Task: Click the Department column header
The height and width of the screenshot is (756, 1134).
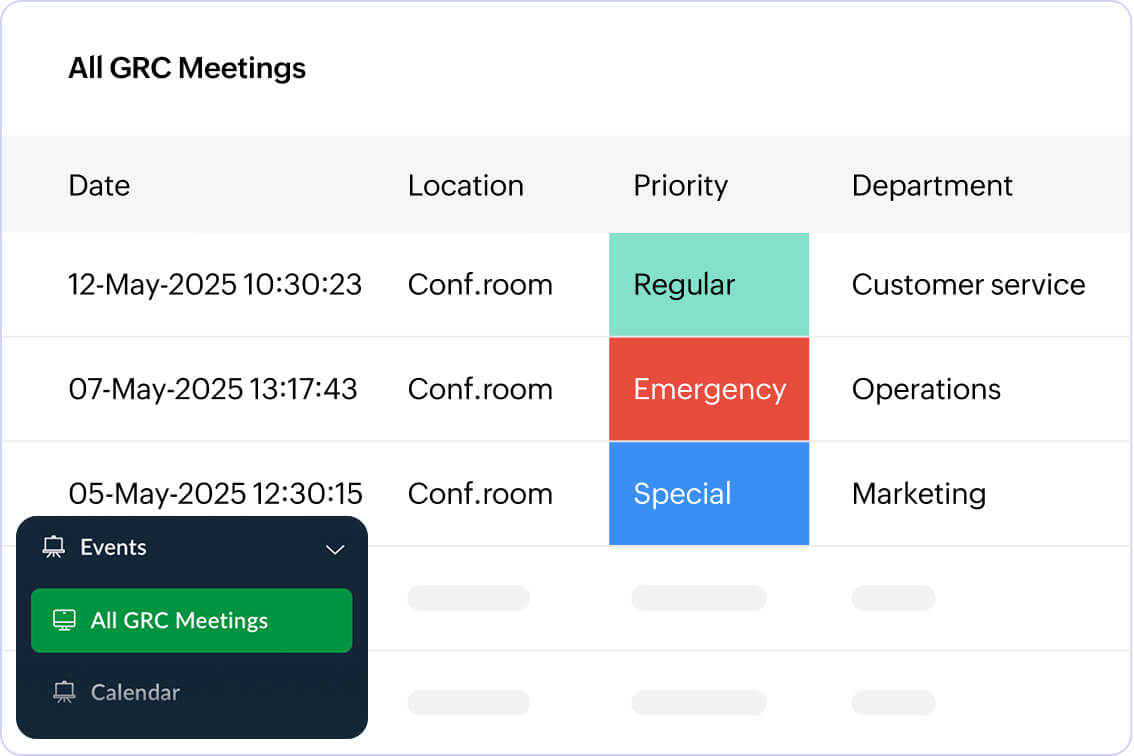Action: coord(931,186)
